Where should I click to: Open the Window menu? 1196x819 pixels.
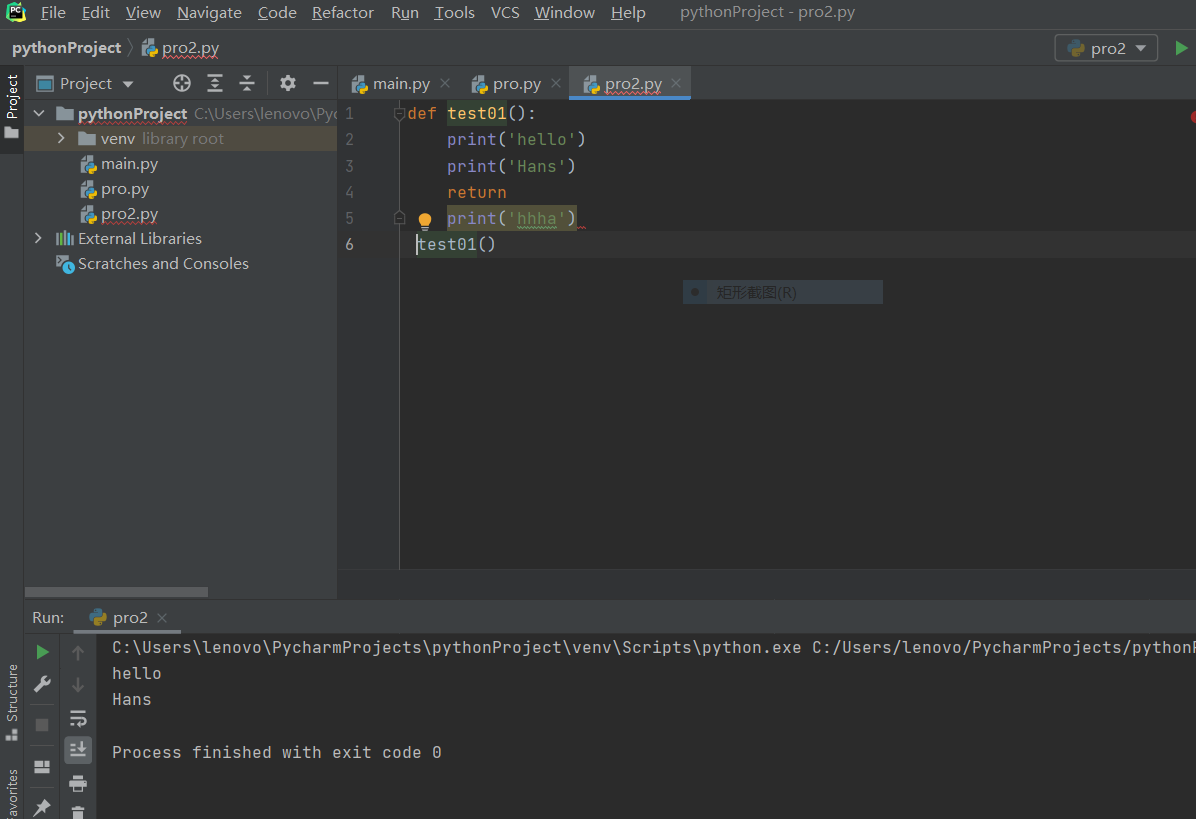(x=564, y=13)
